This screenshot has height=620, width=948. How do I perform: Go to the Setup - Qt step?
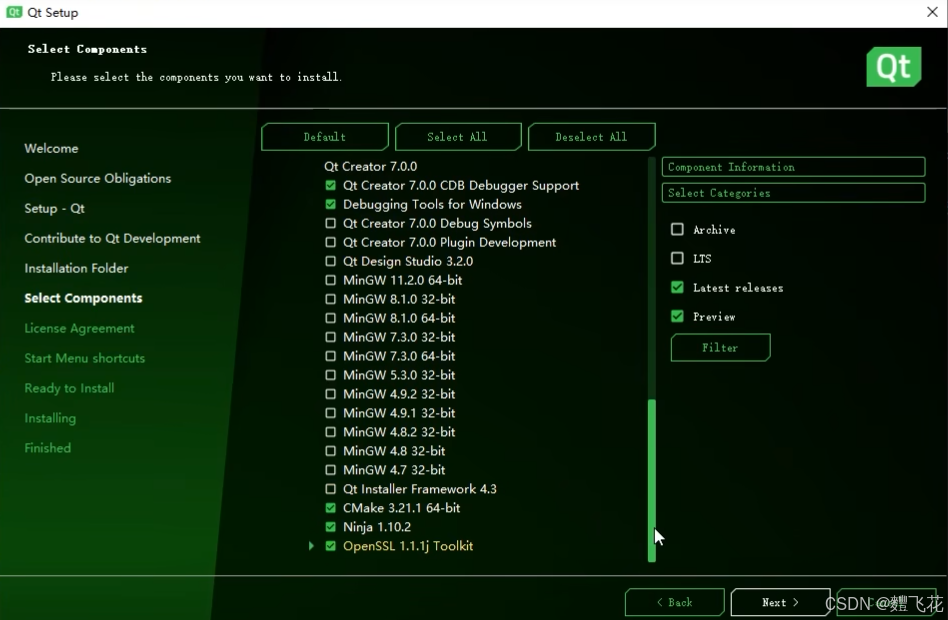point(54,208)
